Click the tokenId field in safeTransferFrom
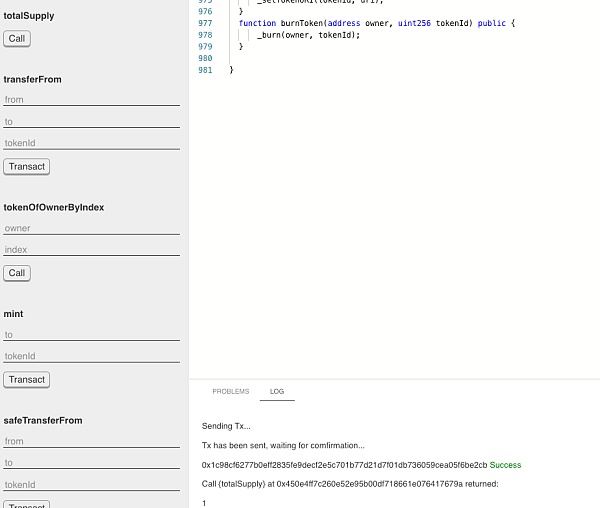This screenshot has height=508, width=600. [x=91, y=484]
